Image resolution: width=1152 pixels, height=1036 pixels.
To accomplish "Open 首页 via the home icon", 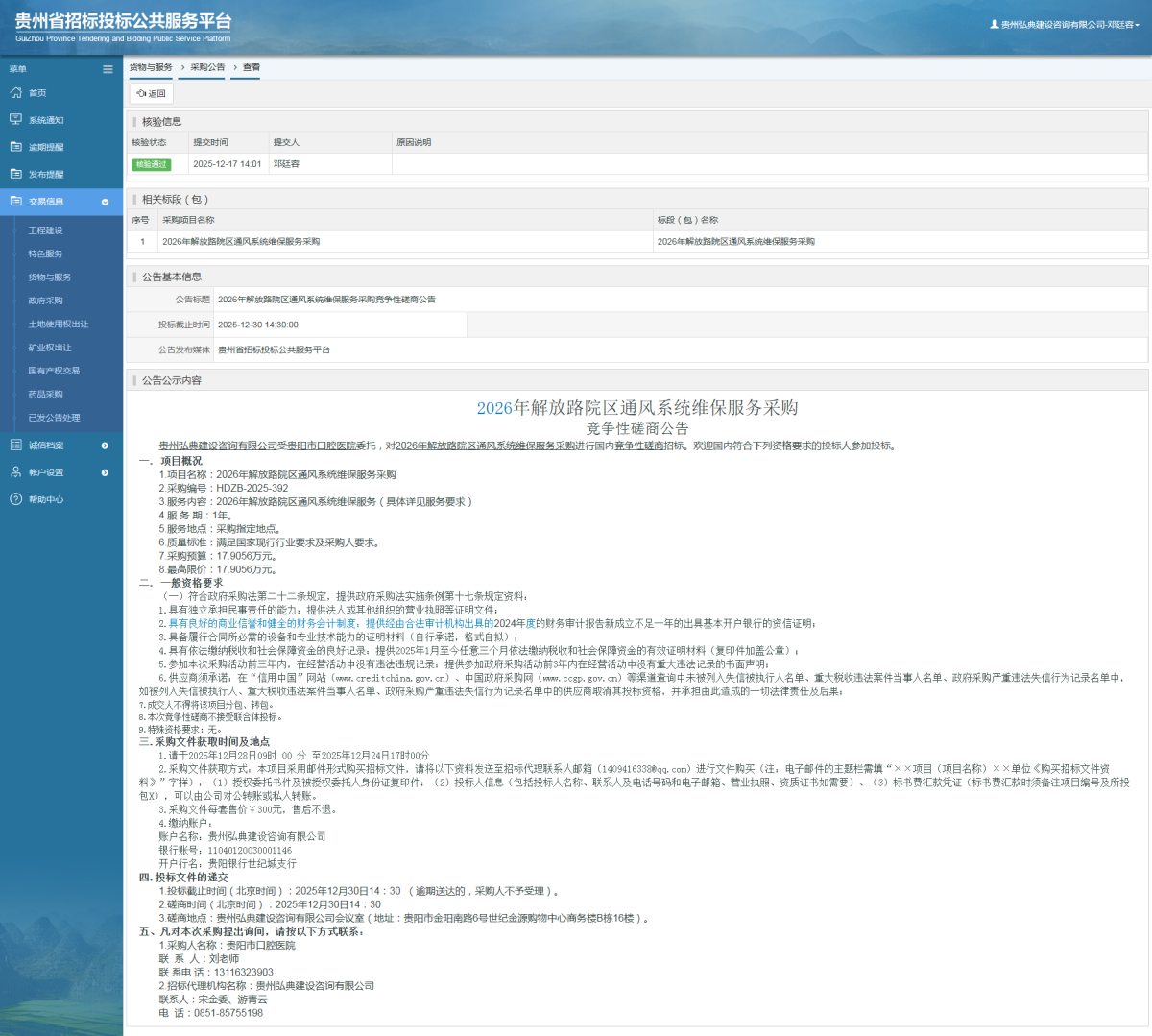I will pos(15,93).
